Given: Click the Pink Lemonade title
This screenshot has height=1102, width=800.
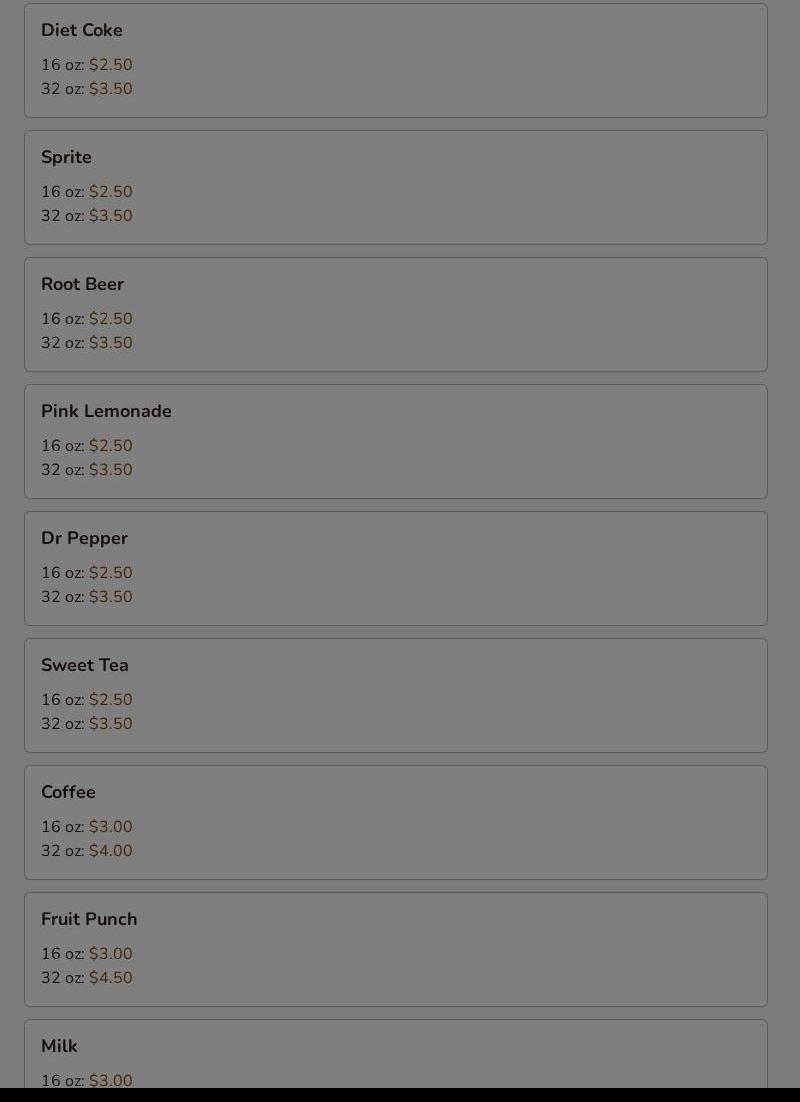Looking at the screenshot, I should pos(106,411).
